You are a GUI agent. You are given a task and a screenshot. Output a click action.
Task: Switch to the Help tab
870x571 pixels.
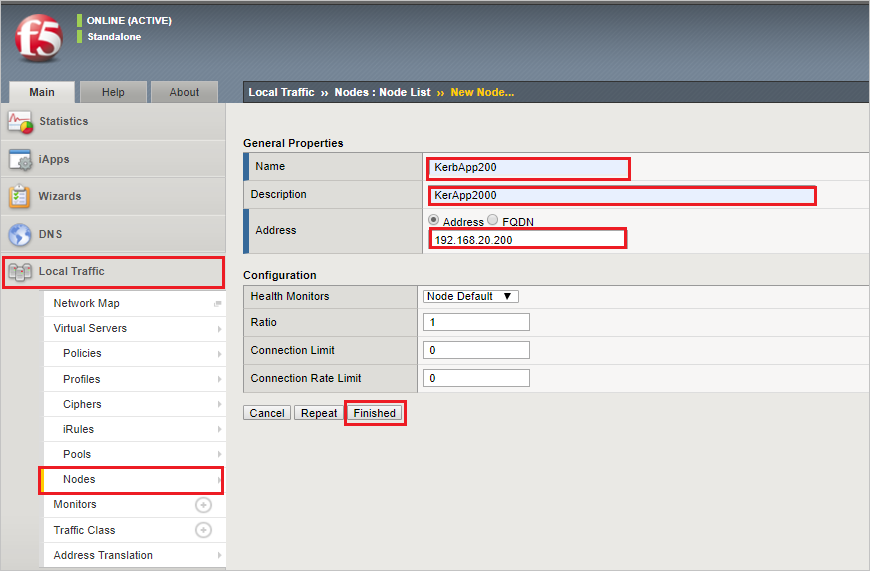tap(113, 92)
